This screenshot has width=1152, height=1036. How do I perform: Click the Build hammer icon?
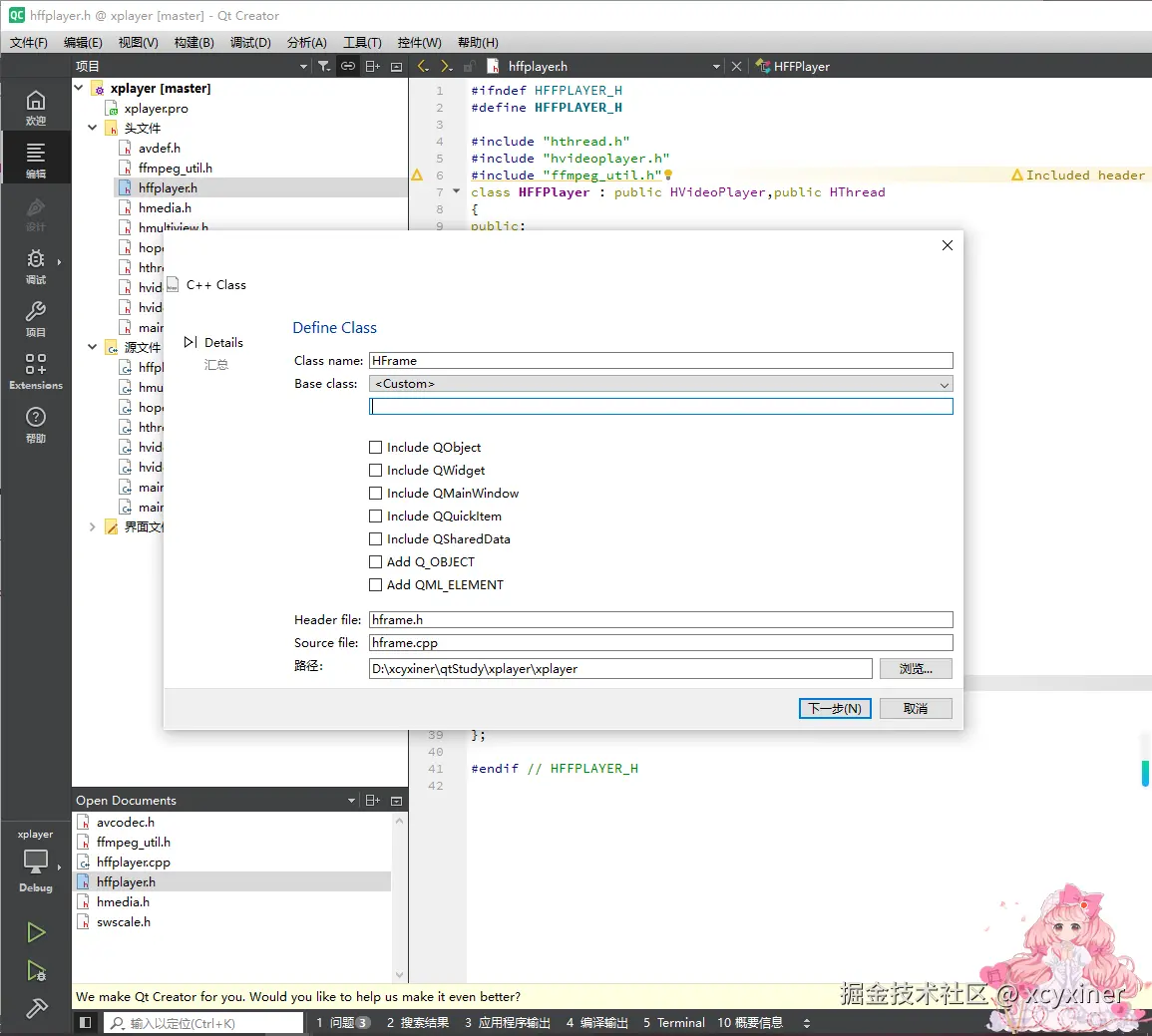[x=36, y=1008]
